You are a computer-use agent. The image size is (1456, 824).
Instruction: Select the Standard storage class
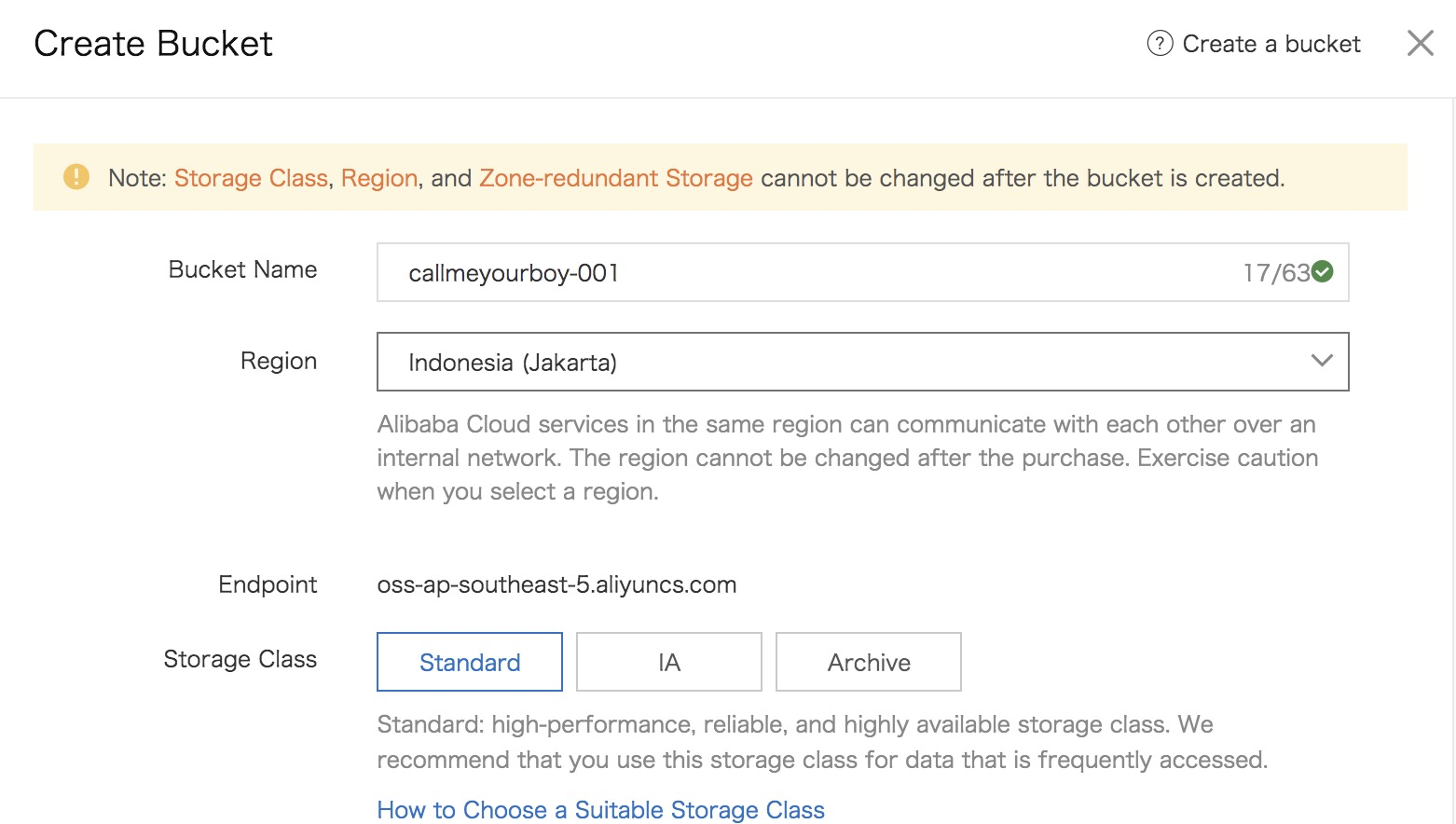(470, 662)
